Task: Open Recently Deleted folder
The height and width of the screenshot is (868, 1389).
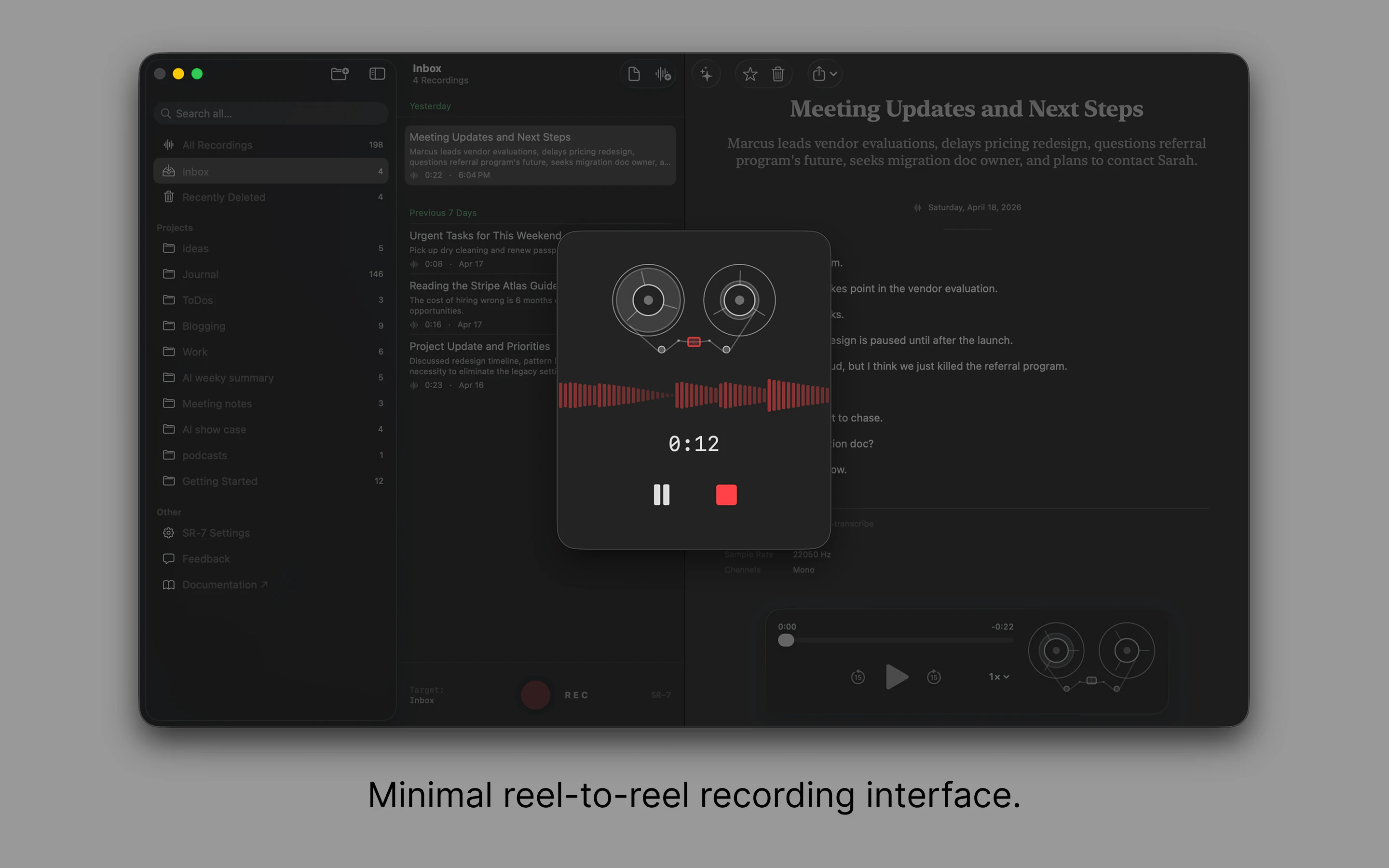Action: 271,197
